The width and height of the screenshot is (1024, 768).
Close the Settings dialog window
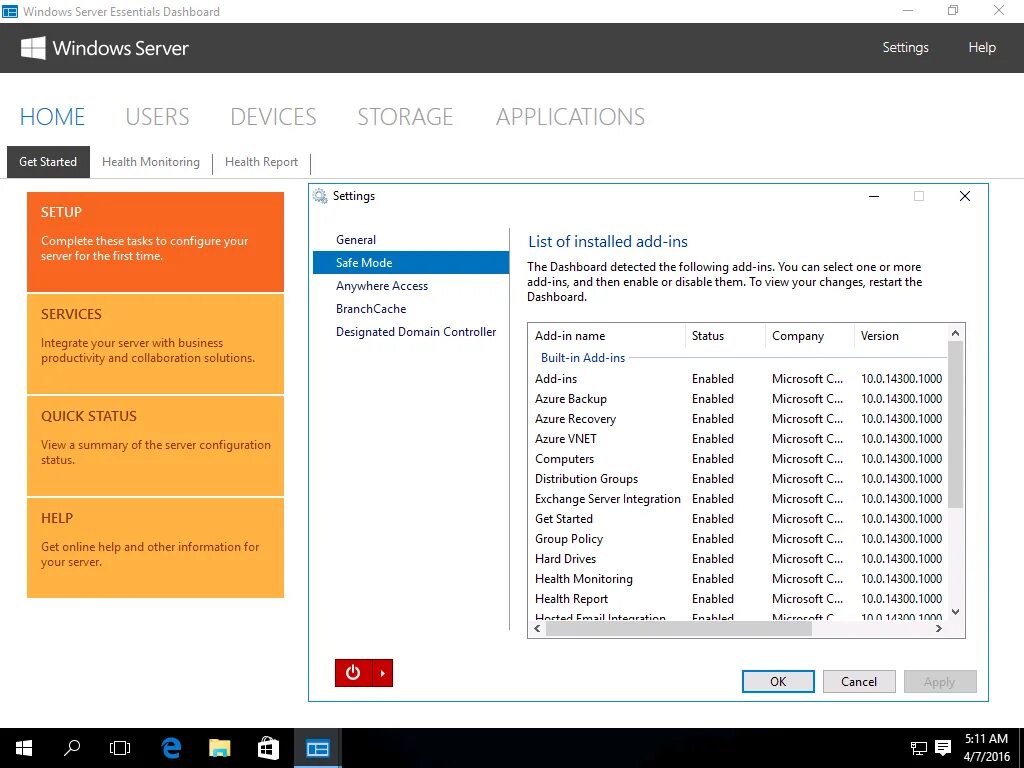click(965, 196)
